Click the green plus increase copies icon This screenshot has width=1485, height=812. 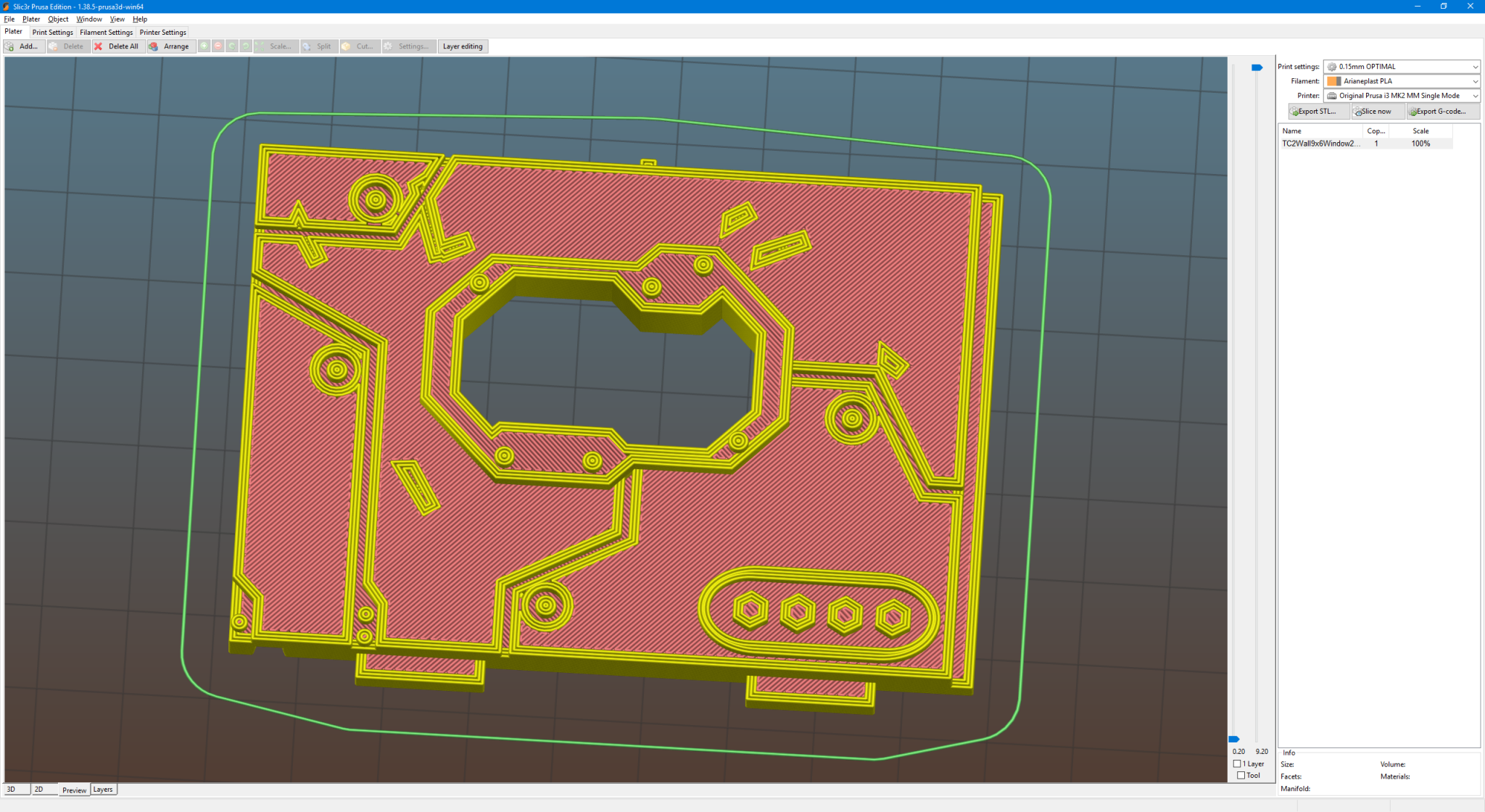coord(204,46)
